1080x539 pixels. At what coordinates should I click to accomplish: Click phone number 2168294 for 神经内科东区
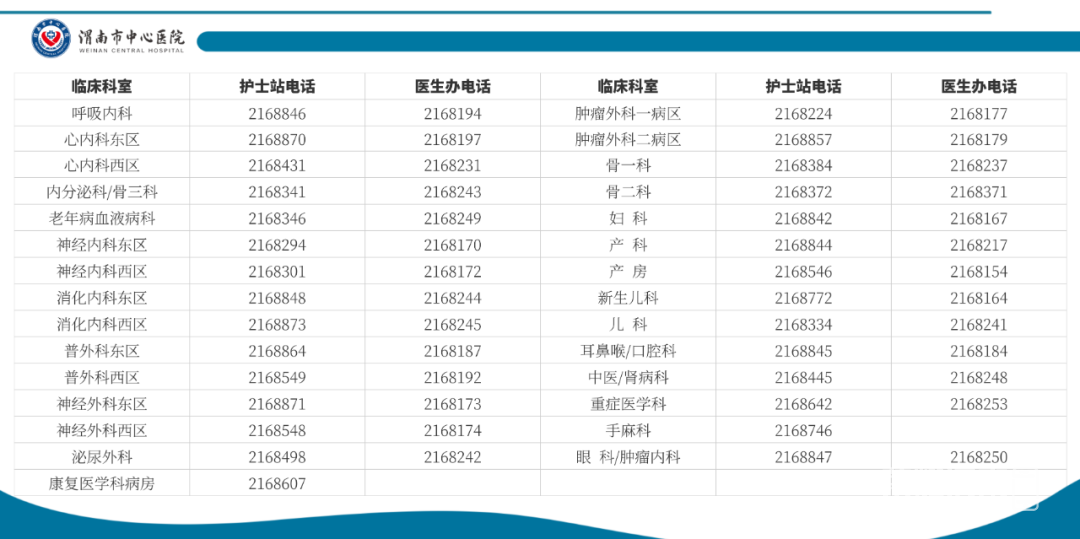click(277, 245)
